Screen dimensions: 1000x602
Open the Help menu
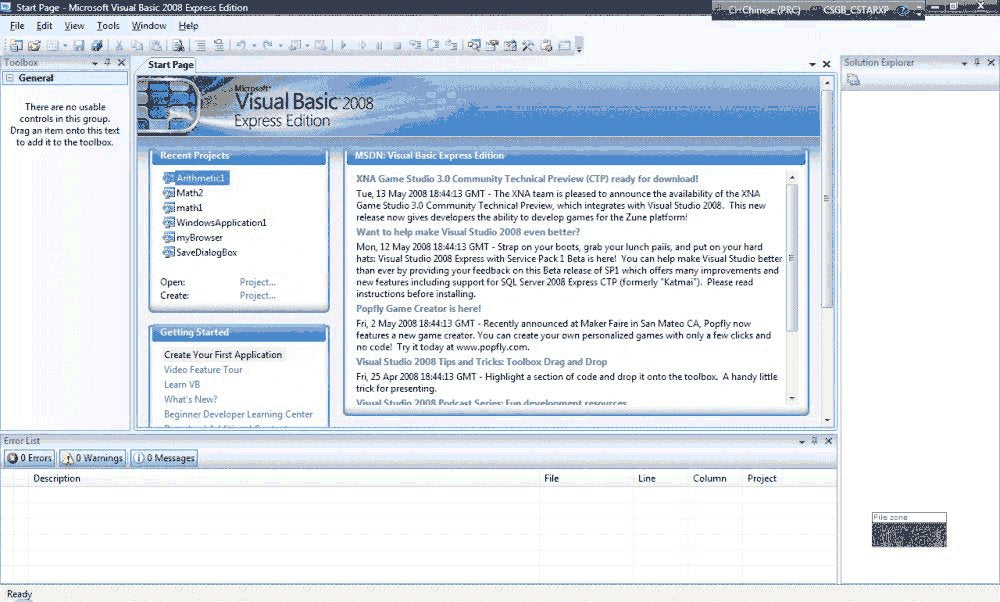(x=188, y=26)
